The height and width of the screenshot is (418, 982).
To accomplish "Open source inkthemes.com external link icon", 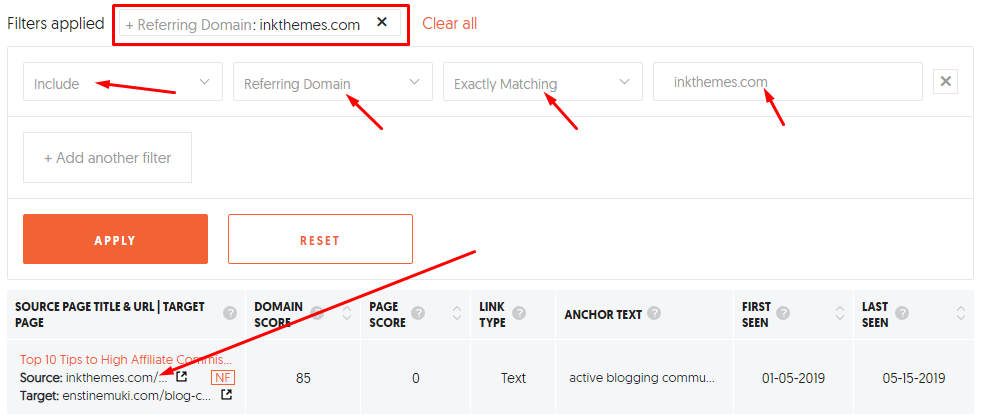I will (181, 377).
